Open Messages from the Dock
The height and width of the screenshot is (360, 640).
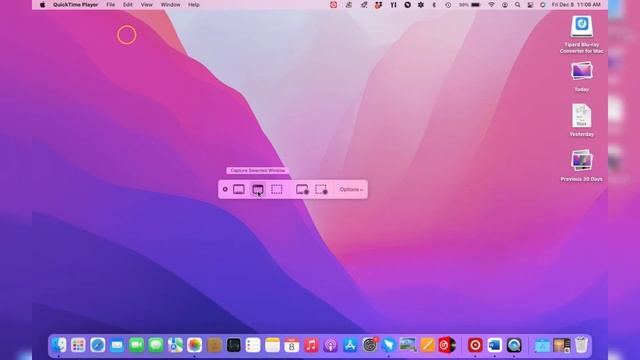pyautogui.click(x=156, y=345)
